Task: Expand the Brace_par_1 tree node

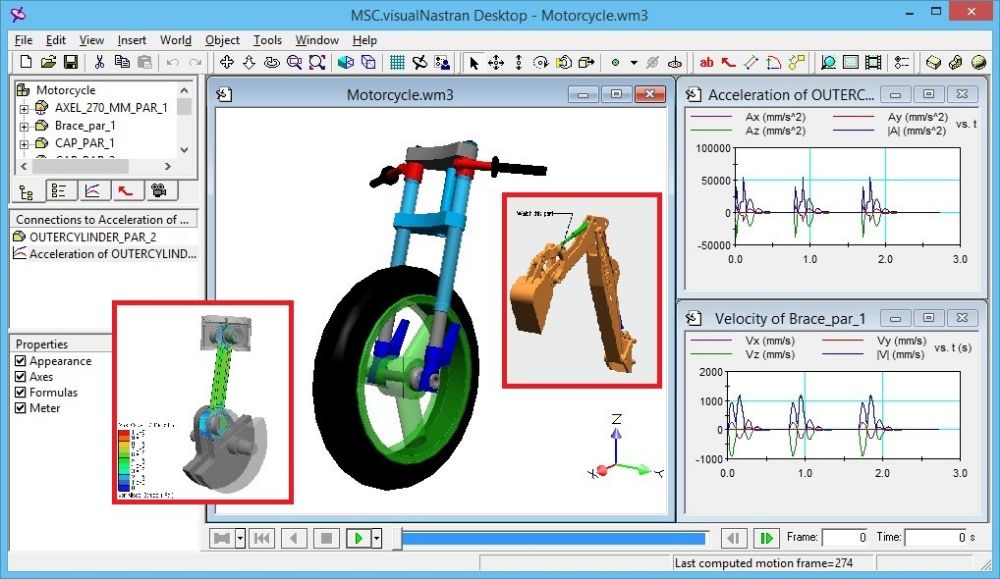Action: (24, 126)
